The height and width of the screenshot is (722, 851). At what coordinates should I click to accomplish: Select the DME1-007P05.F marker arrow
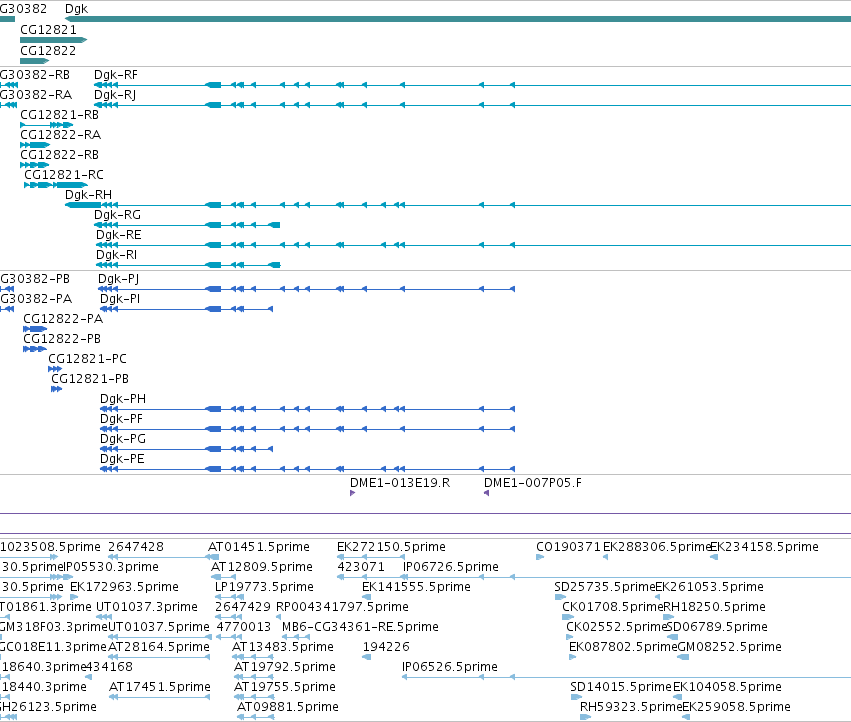(486, 493)
